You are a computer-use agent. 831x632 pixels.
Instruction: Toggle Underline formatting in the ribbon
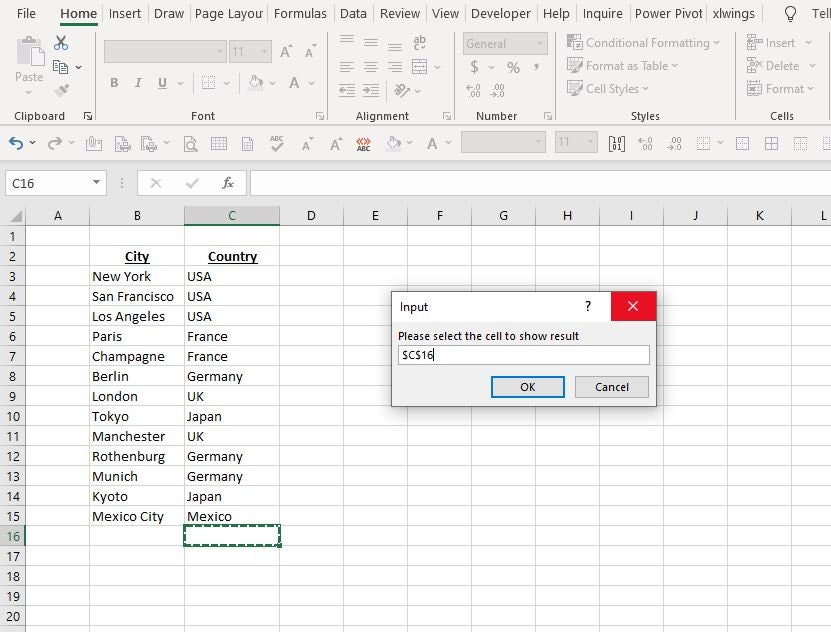[162, 83]
